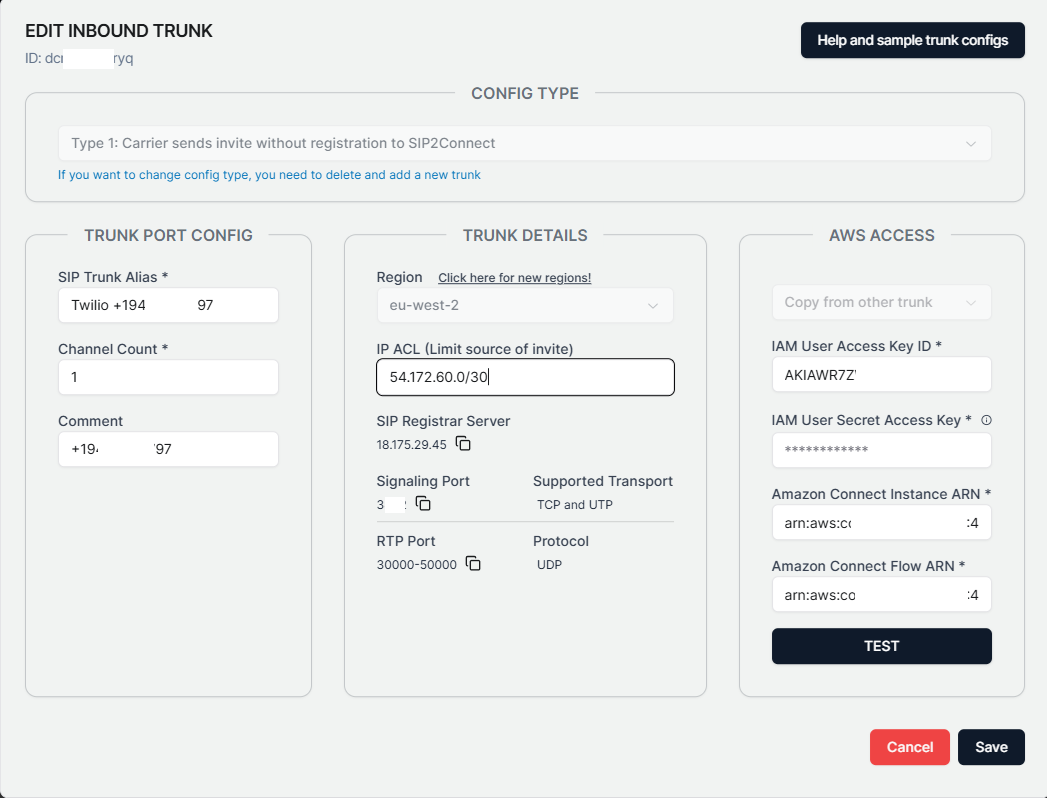This screenshot has height=798, width=1047.
Task: Open Help and sample trunk configs
Action: [912, 40]
